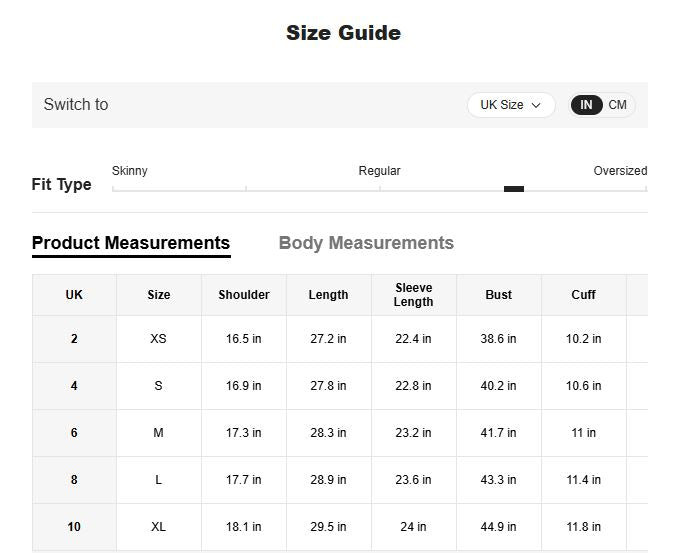Click the Shoulder column header
The width and height of the screenshot is (678, 553).
point(244,295)
